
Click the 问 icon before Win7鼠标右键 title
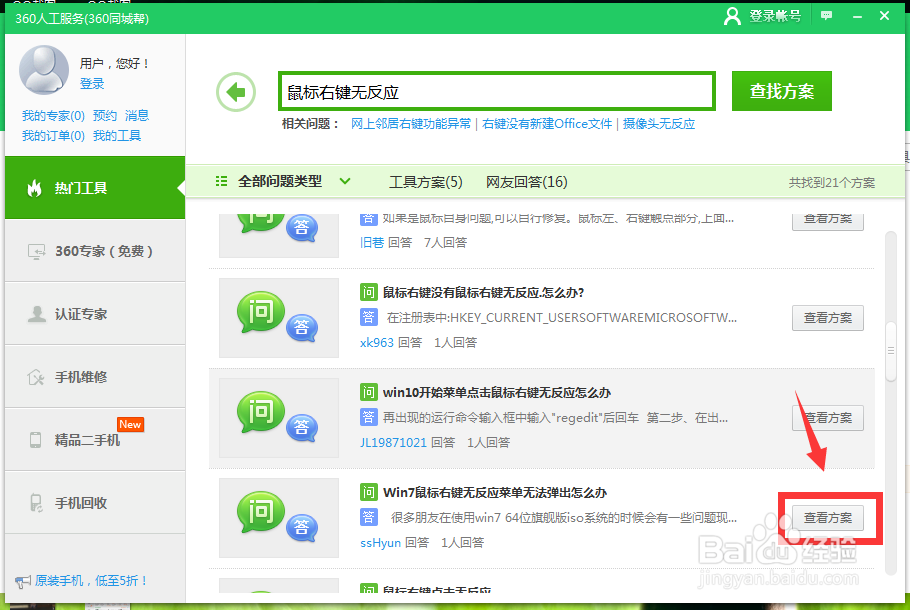(x=369, y=492)
